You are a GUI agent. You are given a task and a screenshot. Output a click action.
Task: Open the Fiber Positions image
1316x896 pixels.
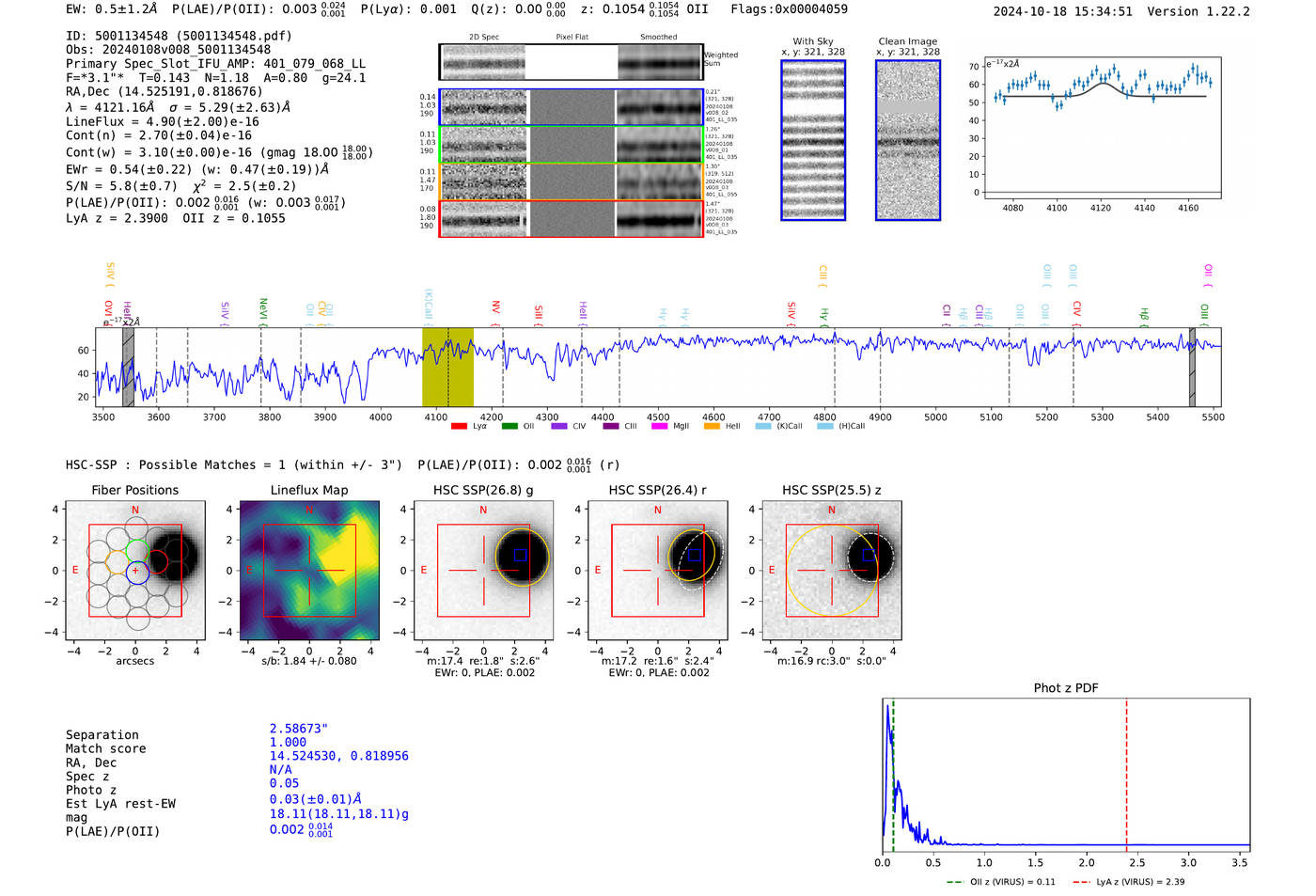click(x=135, y=571)
